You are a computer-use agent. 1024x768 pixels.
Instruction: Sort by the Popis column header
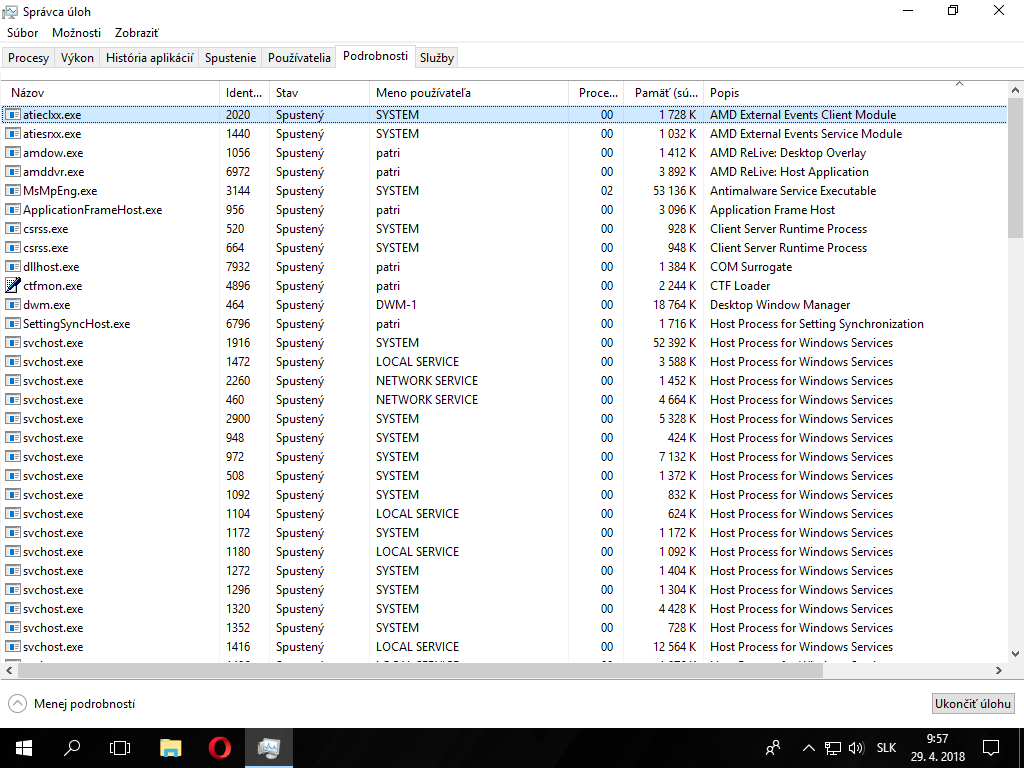pyautogui.click(x=855, y=93)
